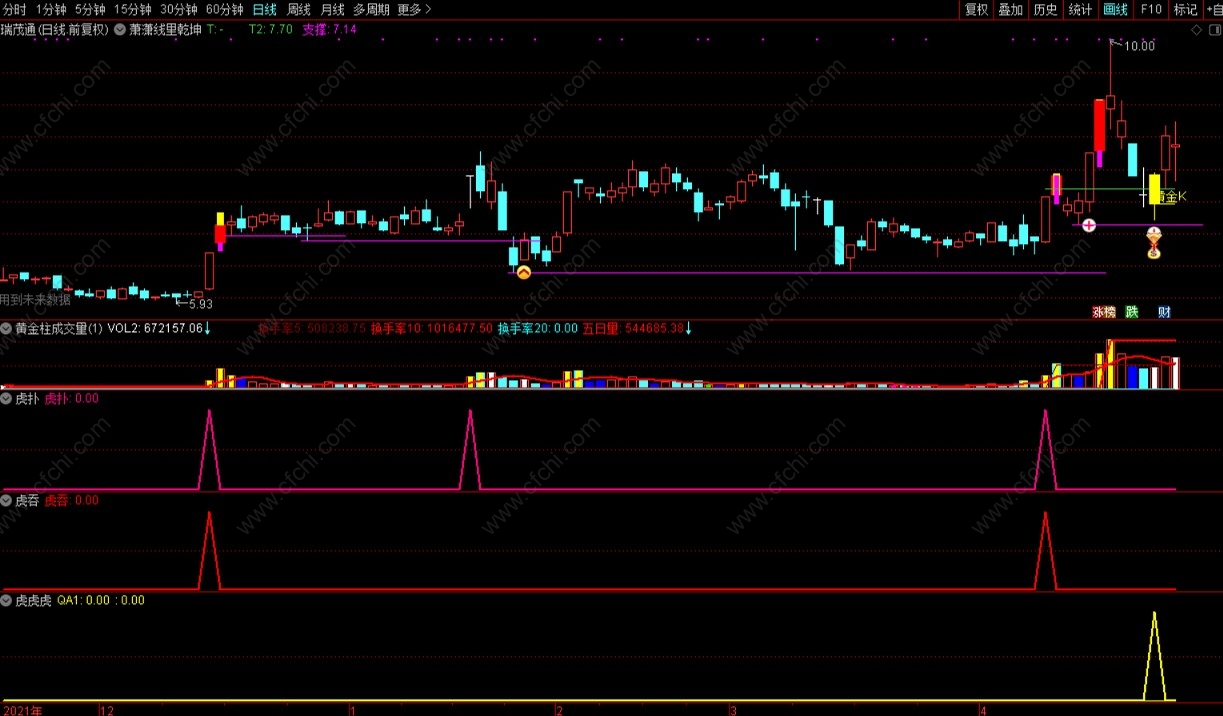Click the orange up-arrow circle marker on chart
The height and width of the screenshot is (716, 1223).
[x=523, y=272]
